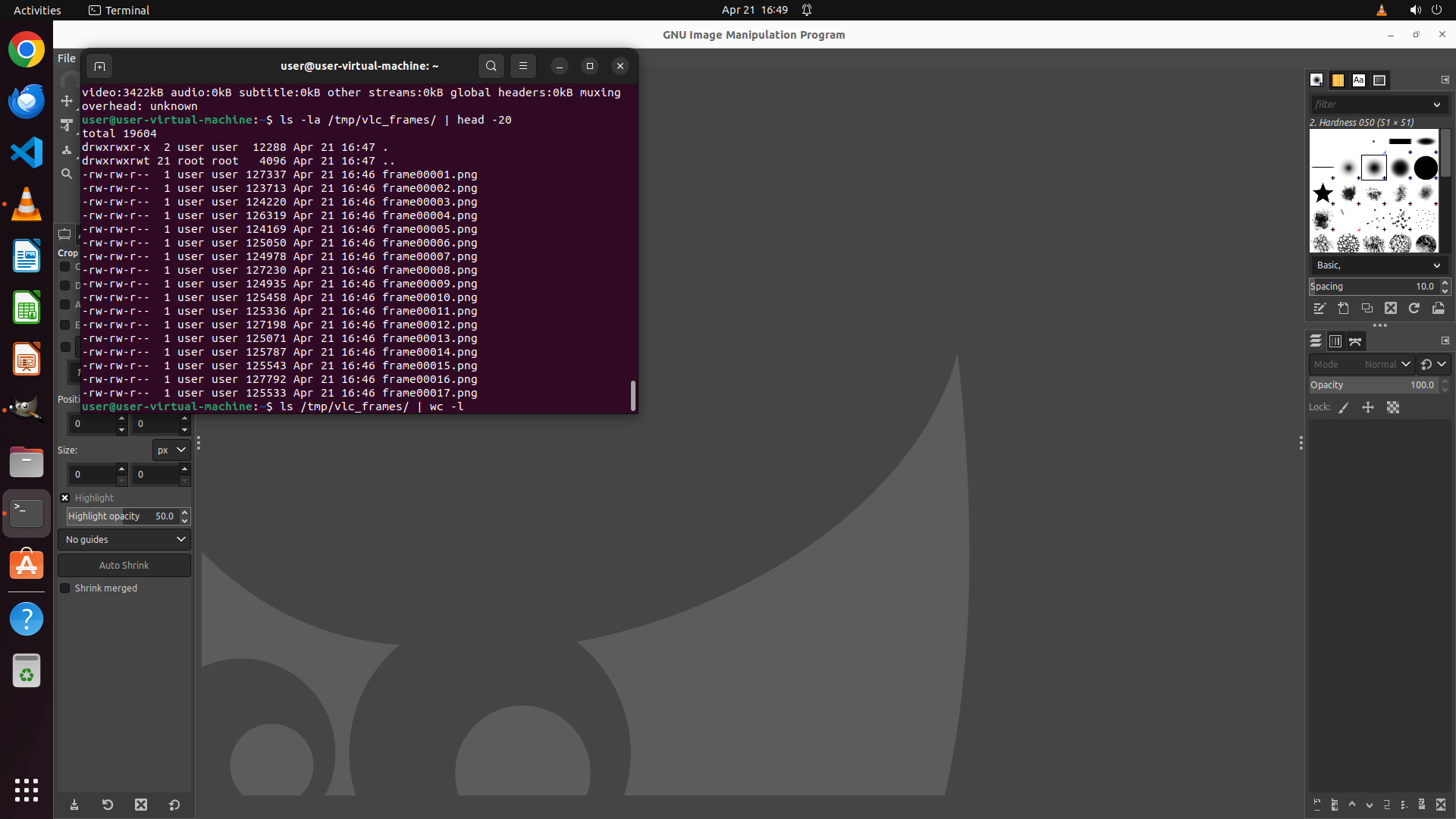Enable the Shrink merged checkbox
The height and width of the screenshot is (819, 1456).
click(x=65, y=588)
